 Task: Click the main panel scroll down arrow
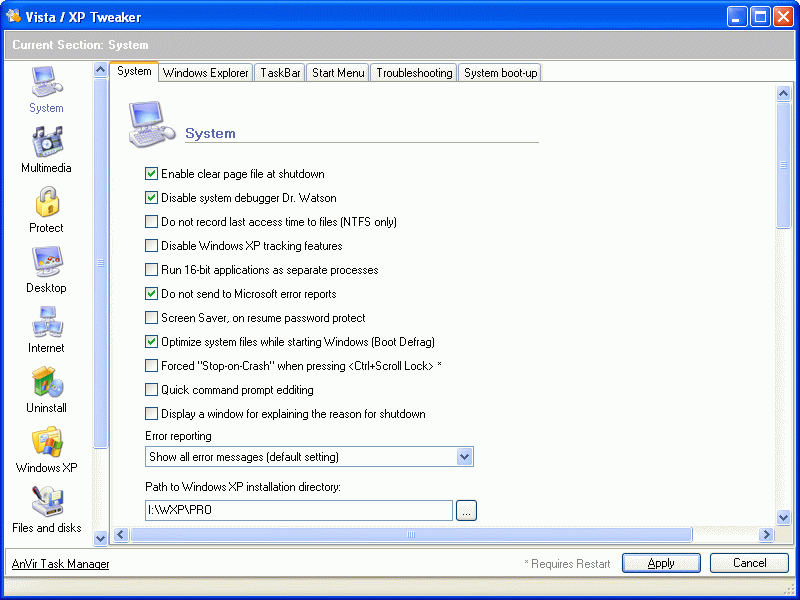tap(783, 517)
